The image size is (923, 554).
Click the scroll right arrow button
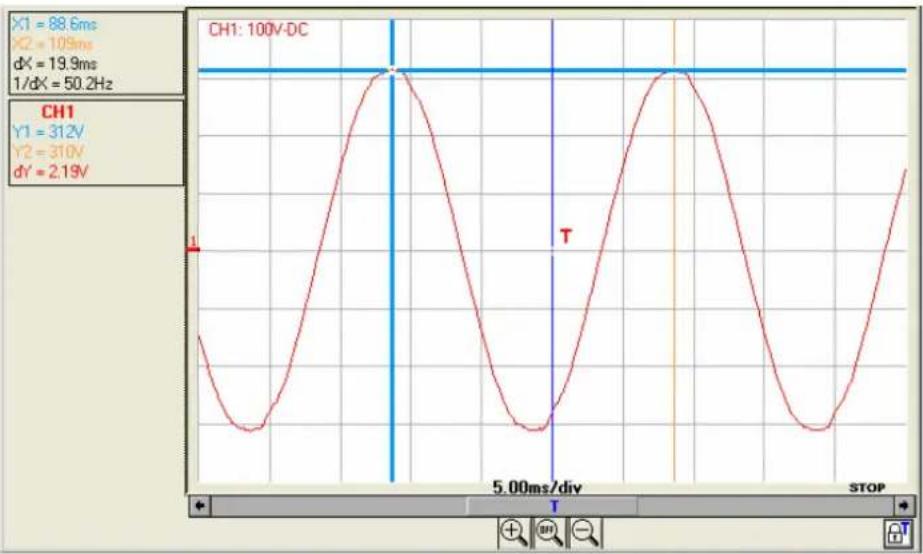[903, 505]
